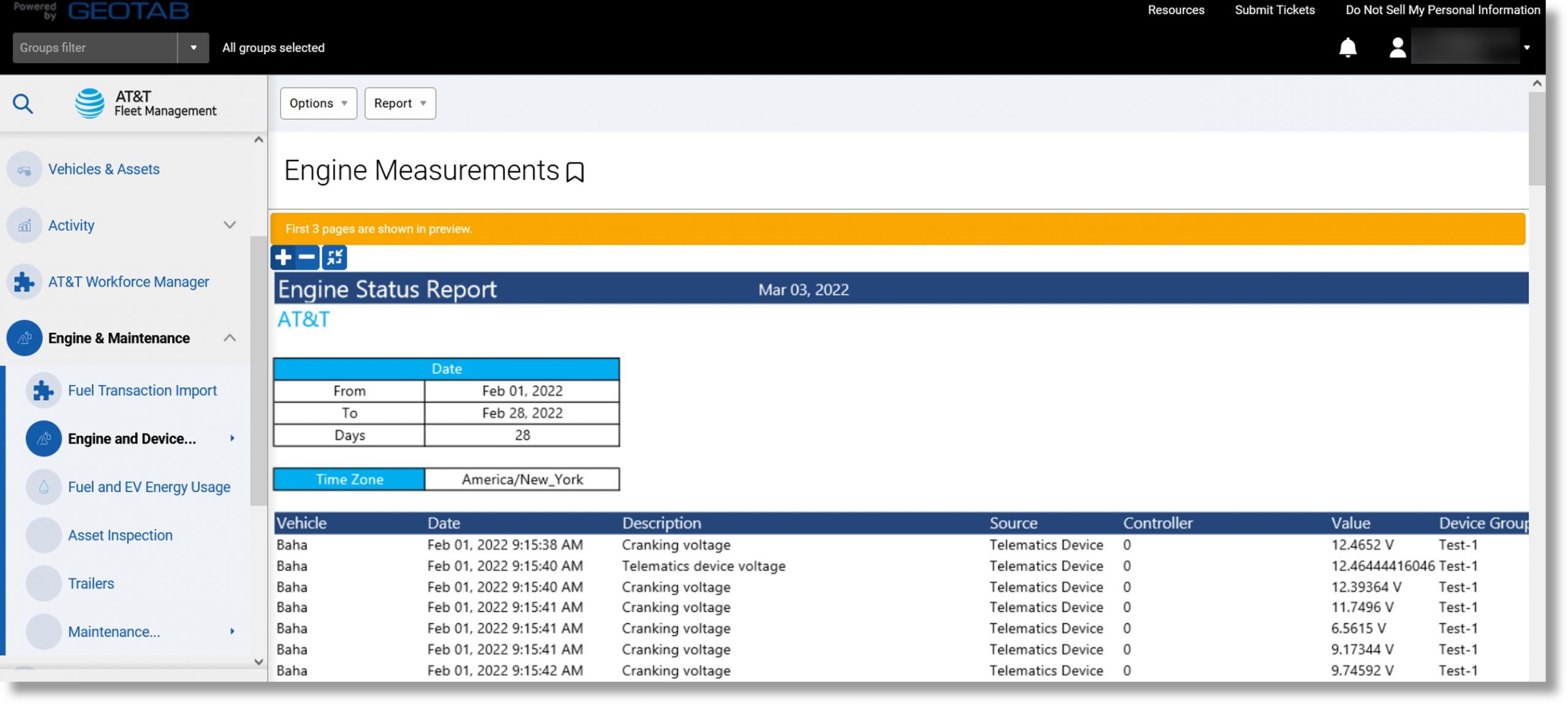Click the Fuel Transaction Import puzzle icon
Screen dimensions: 1568x704
43,390
